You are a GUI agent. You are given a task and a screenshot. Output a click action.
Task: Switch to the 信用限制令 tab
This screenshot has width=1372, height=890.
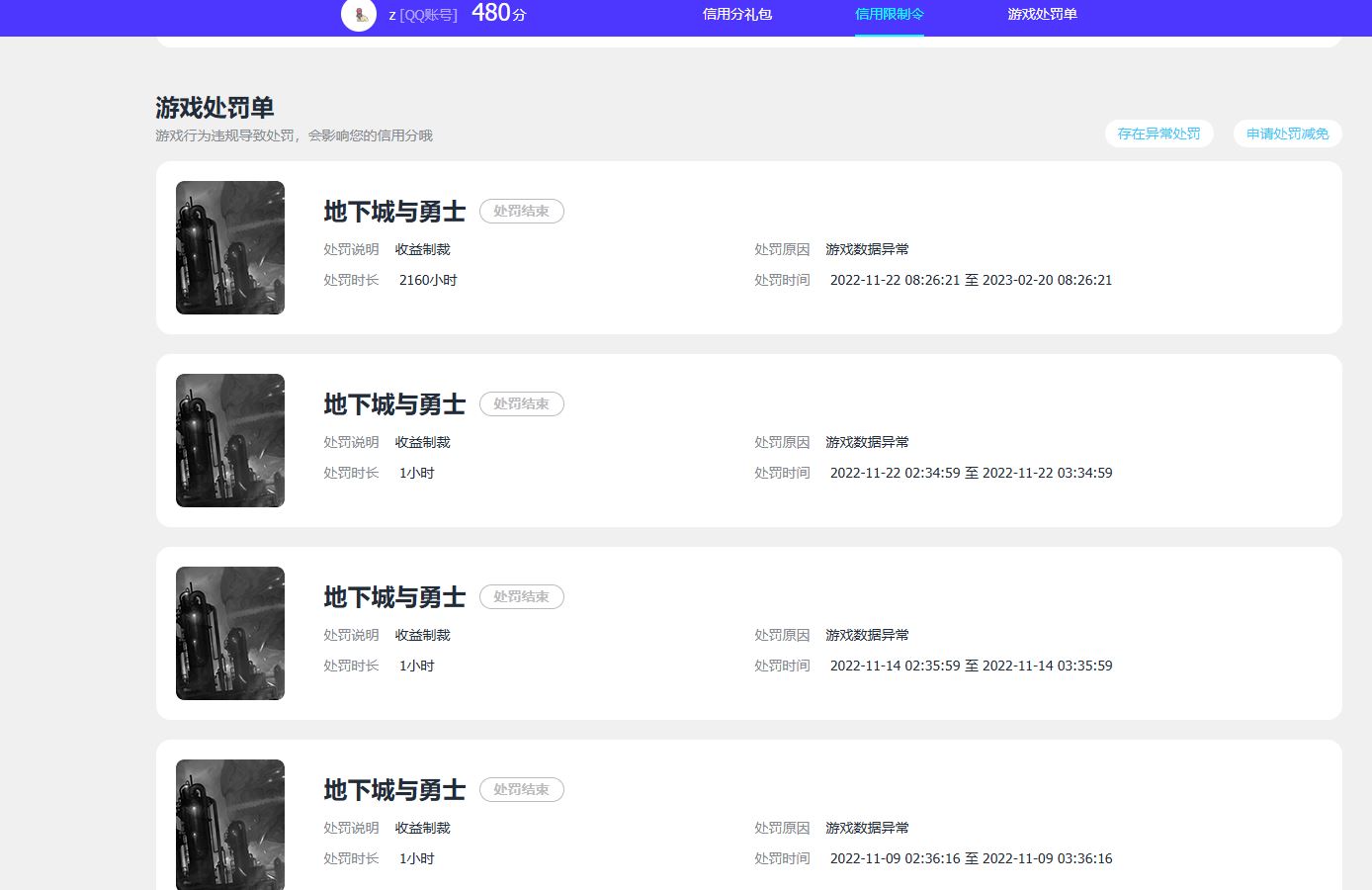(x=889, y=15)
